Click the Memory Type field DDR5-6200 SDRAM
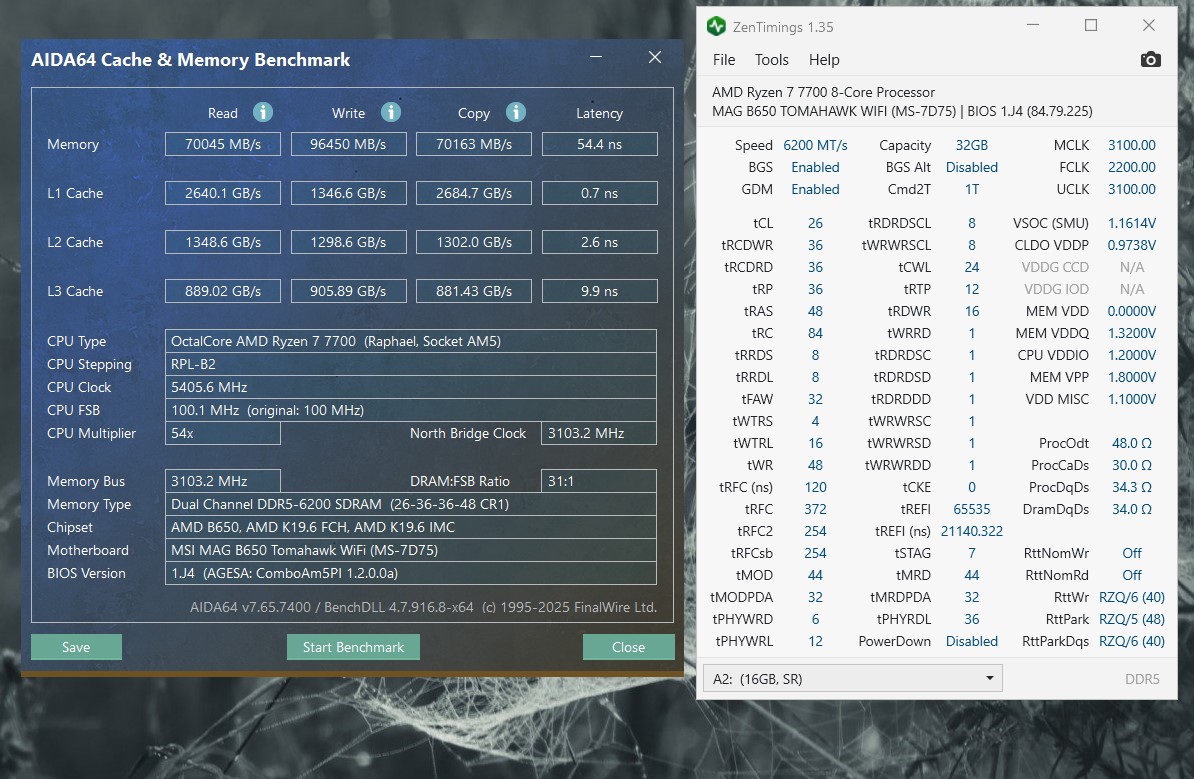The image size is (1194, 779). point(410,504)
